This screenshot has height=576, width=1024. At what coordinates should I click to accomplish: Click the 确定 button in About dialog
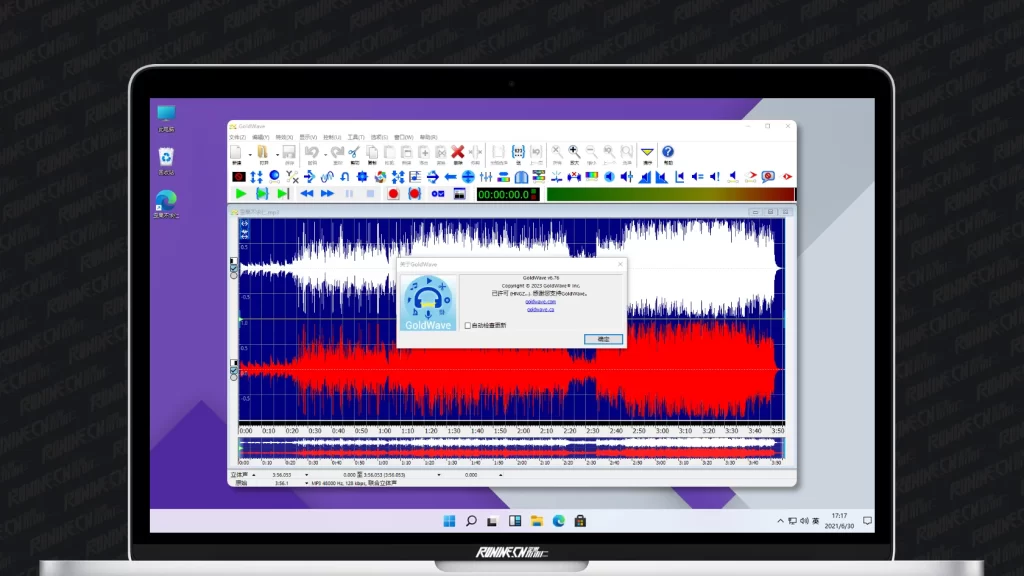tap(603, 339)
